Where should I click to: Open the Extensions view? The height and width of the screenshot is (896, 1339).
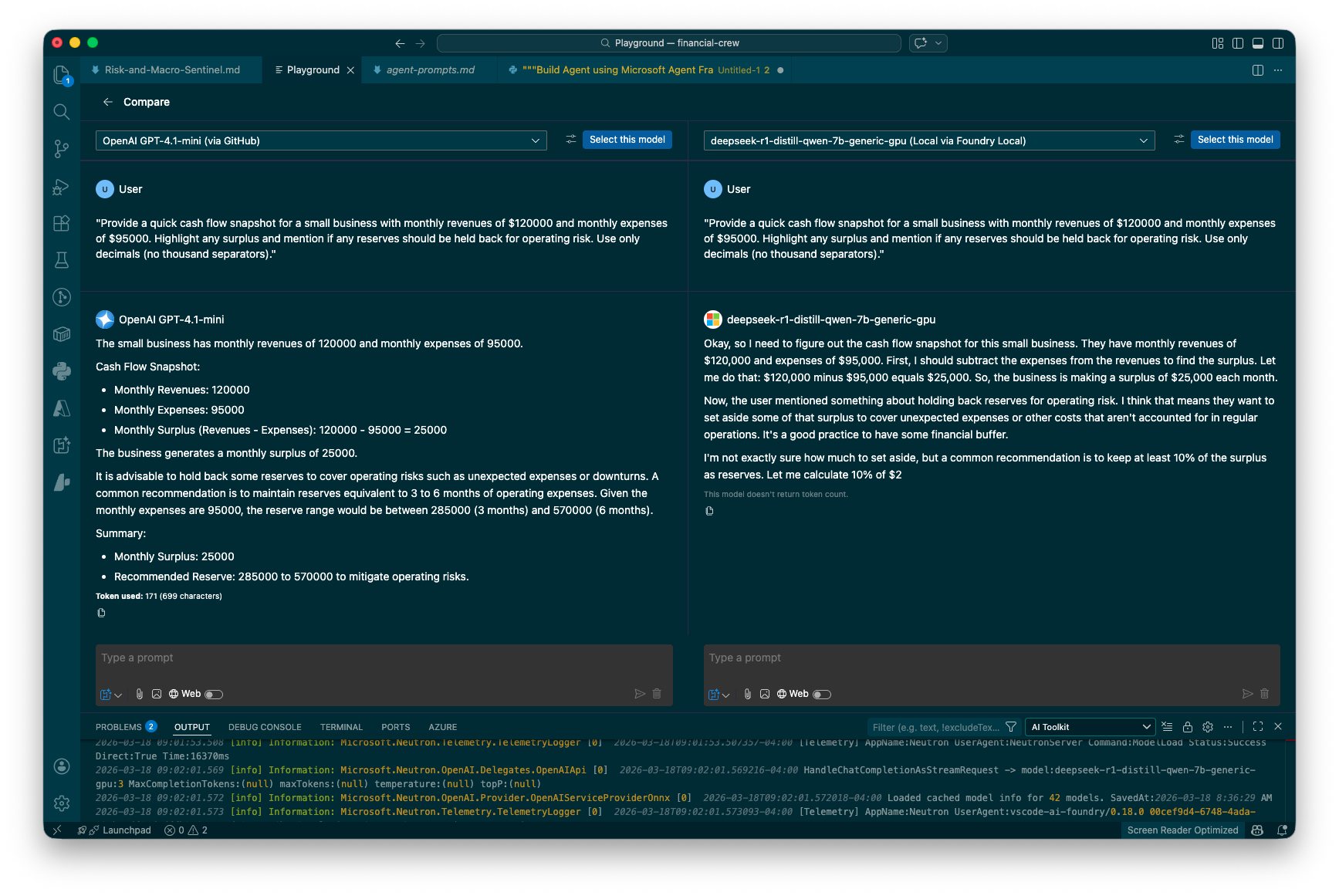[62, 223]
